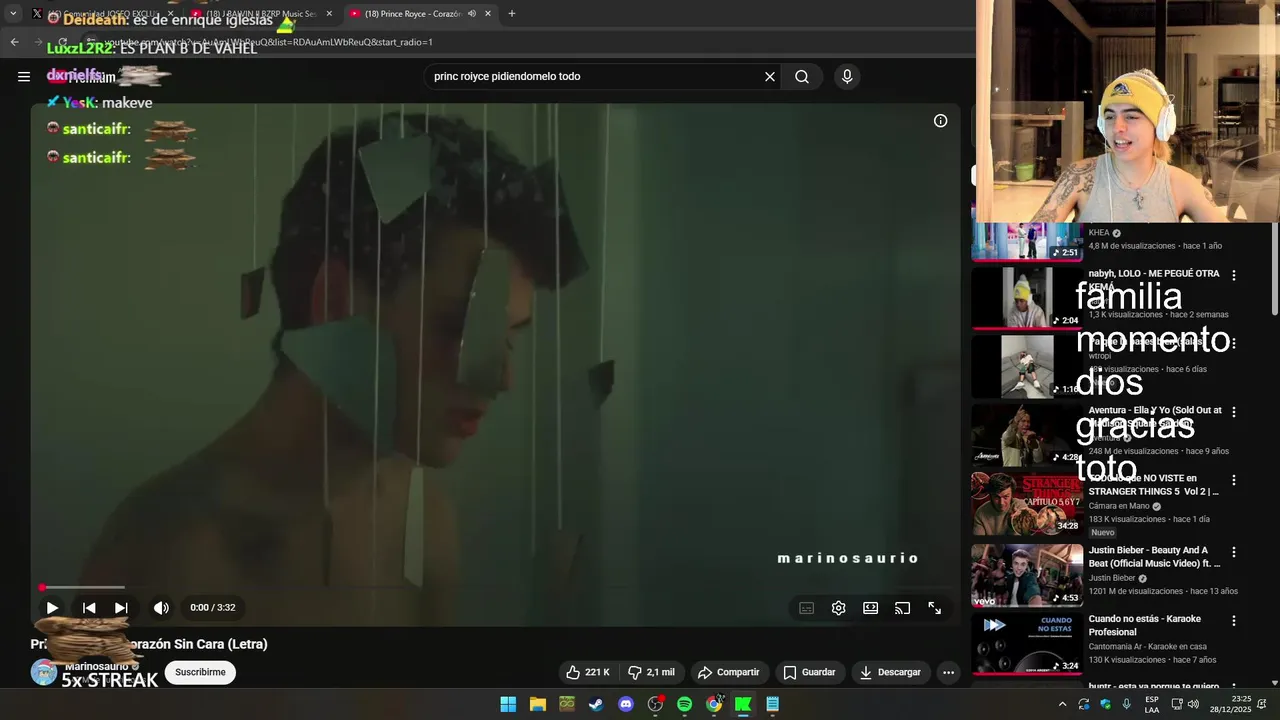Skip to the previous video

(89, 607)
